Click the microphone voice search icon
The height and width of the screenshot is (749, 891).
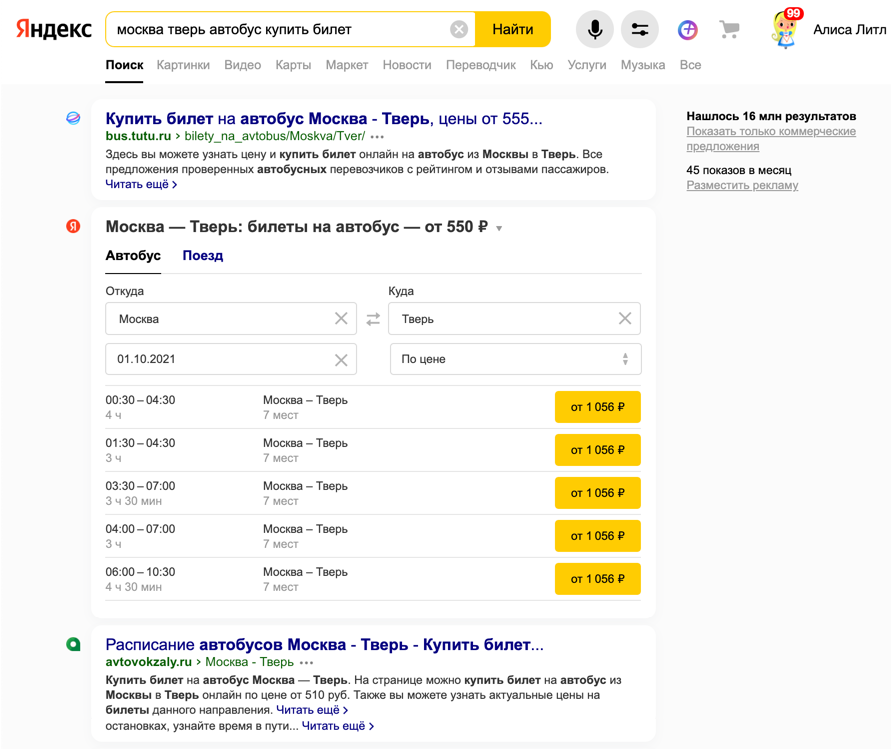(x=594, y=30)
